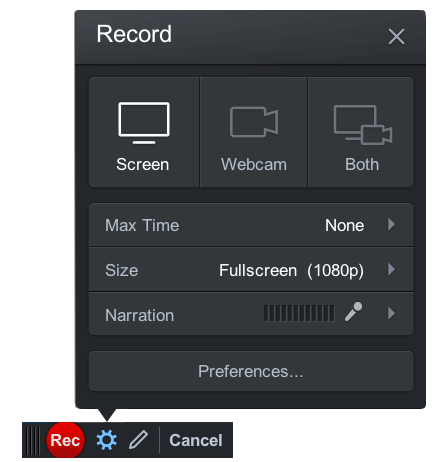Choose Both recording mode label
The height and width of the screenshot is (462, 439).
point(362,164)
